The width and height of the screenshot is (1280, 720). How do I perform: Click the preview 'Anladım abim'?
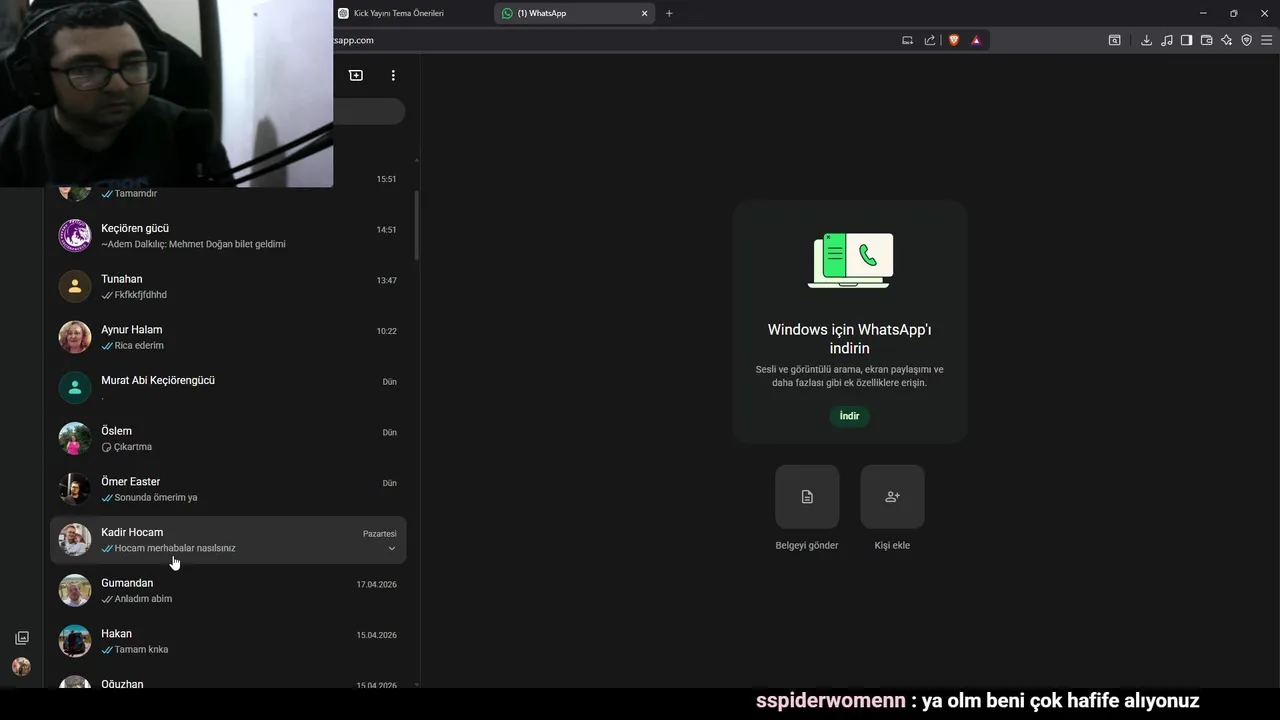click(x=143, y=599)
